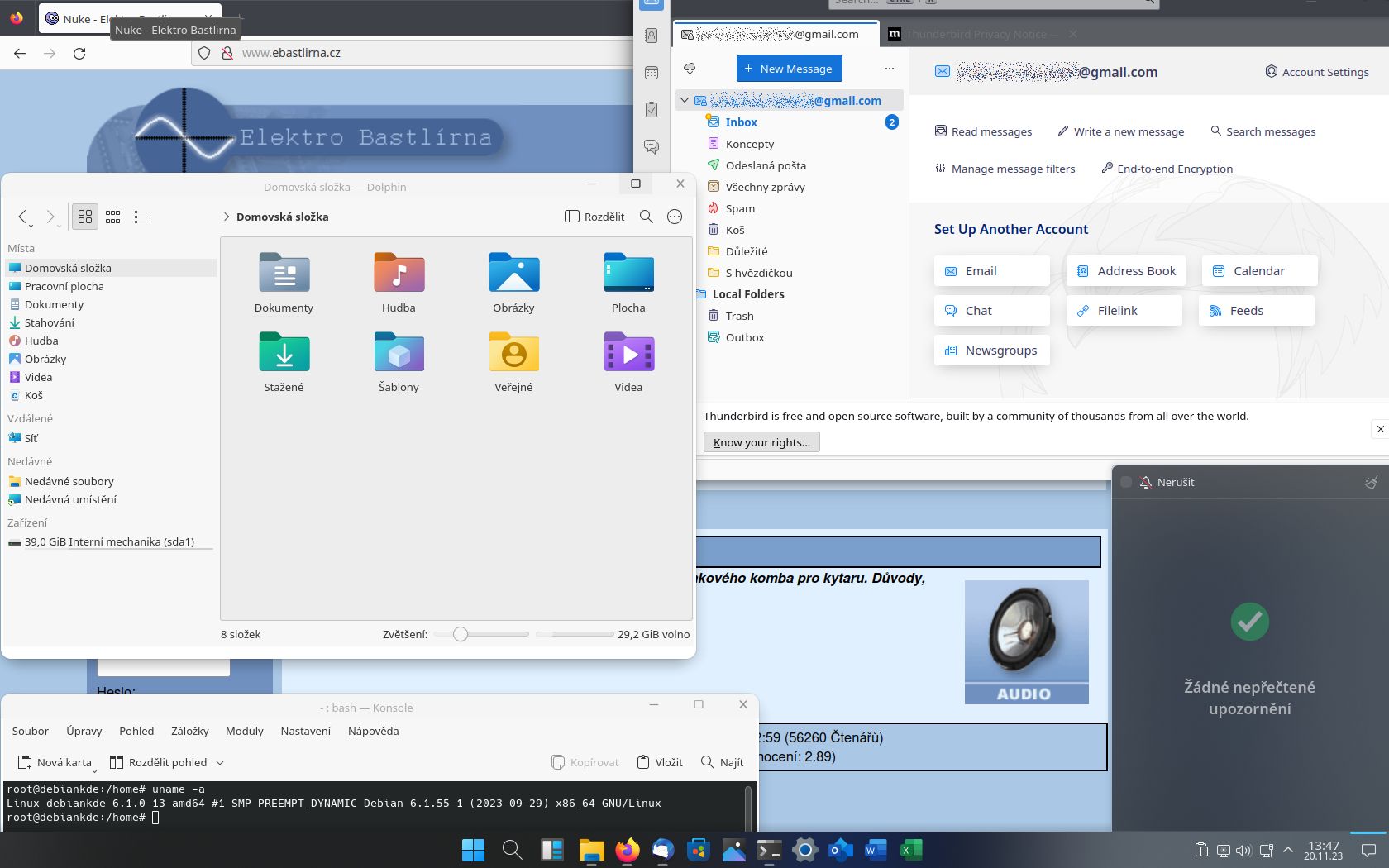Collapse the gmail account folder tree
The width and height of the screenshot is (1389, 868).
click(x=685, y=101)
